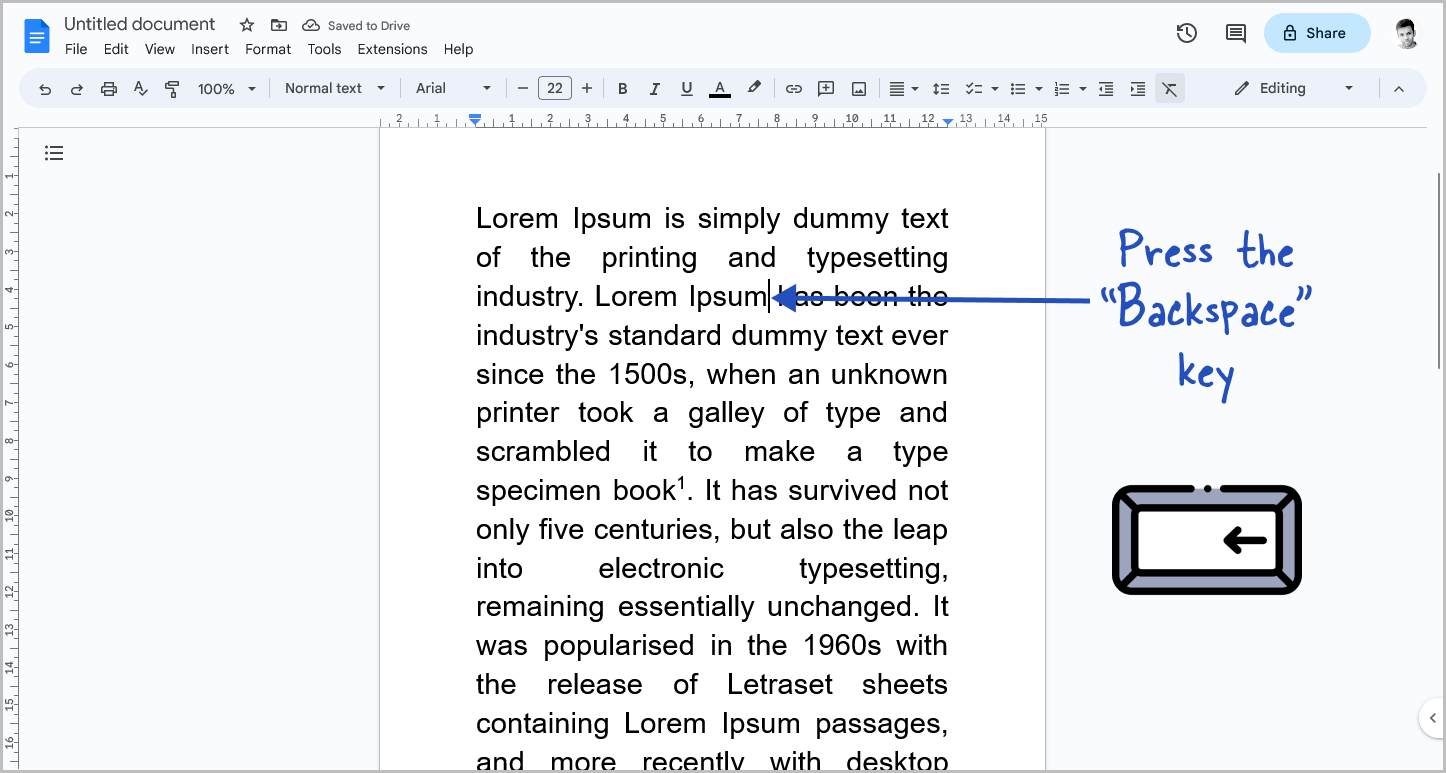Insert an image

[x=858, y=88]
